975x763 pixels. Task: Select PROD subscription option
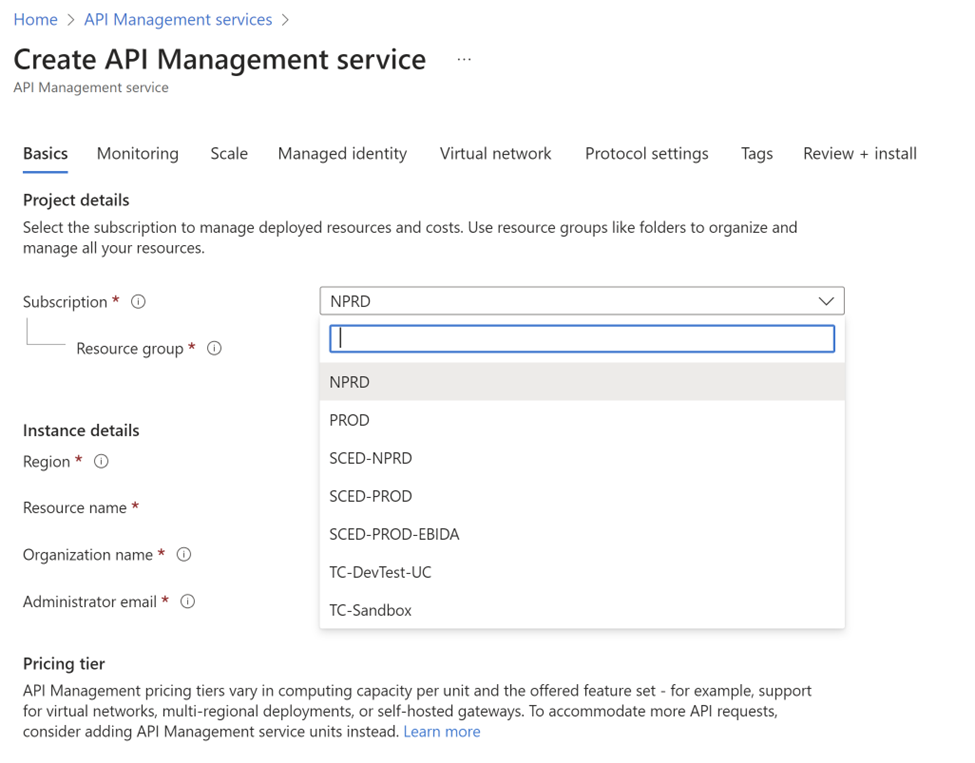349,420
